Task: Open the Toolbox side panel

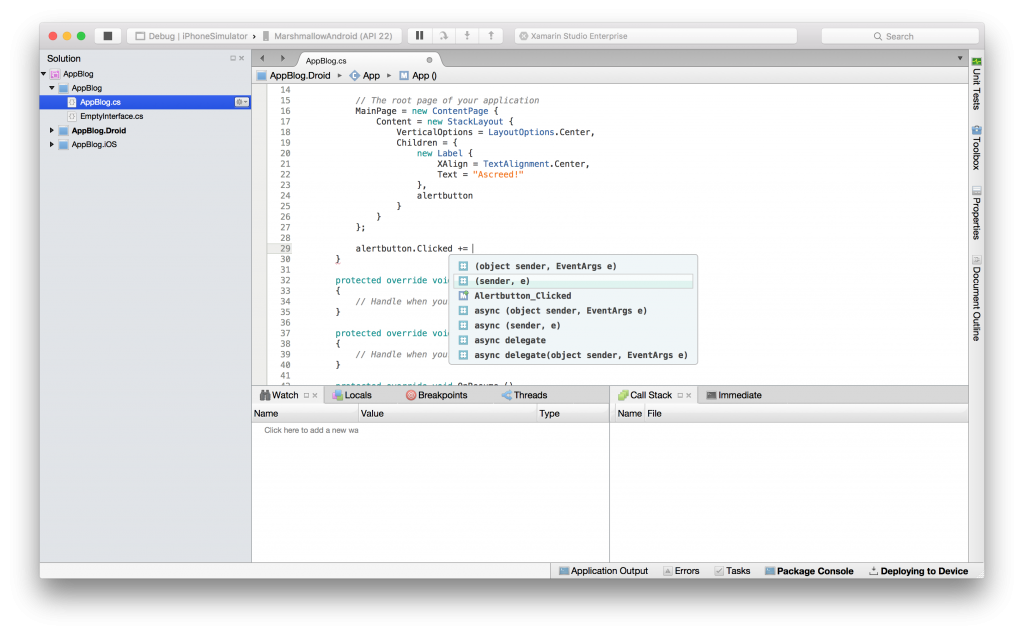Action: [976, 148]
